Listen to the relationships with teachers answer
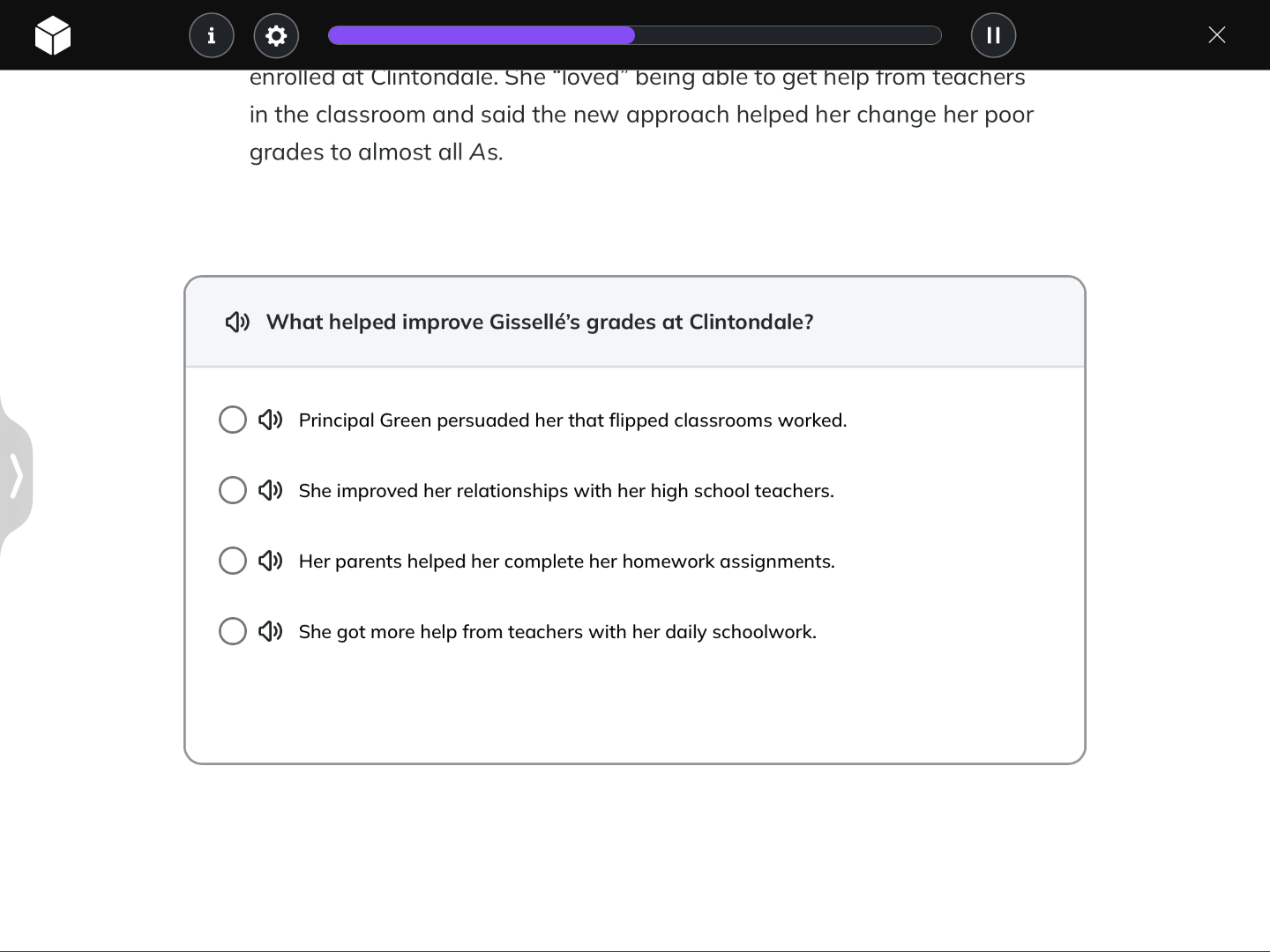 pos(270,490)
